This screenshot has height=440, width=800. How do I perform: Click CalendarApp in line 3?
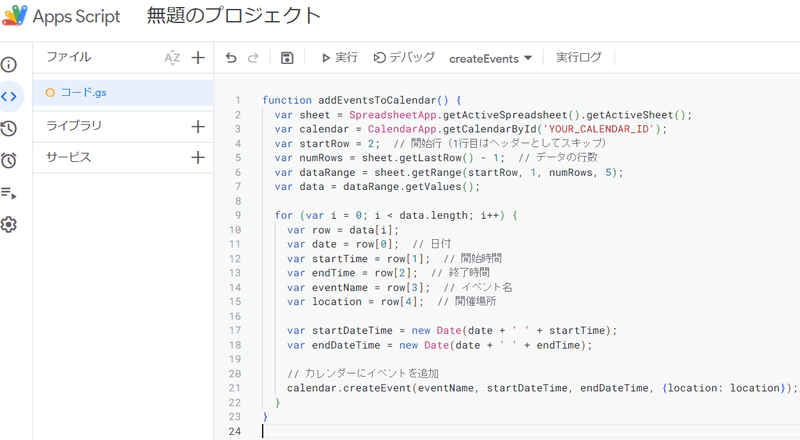(402, 129)
